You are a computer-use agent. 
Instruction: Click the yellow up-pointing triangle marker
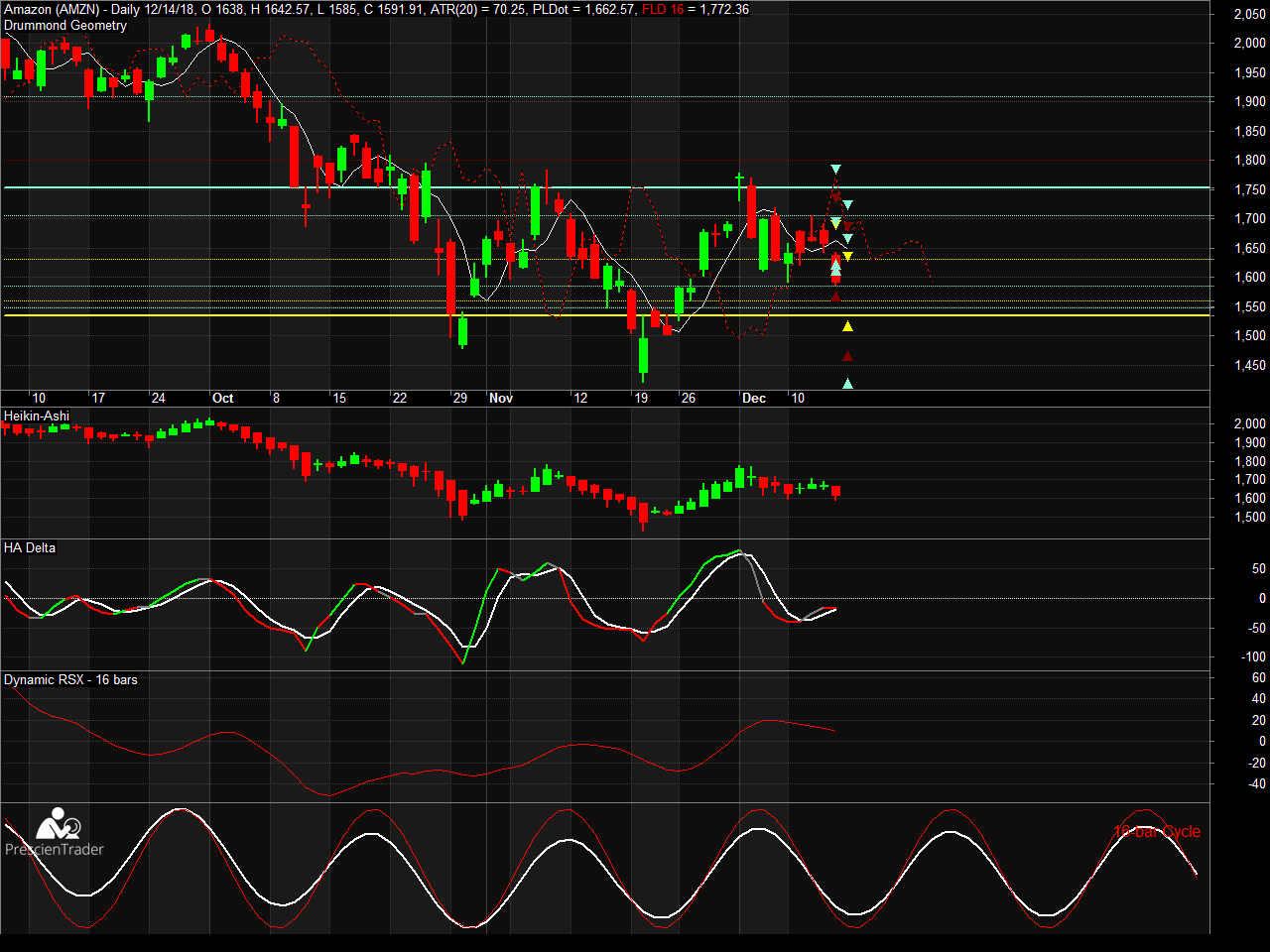(x=847, y=326)
